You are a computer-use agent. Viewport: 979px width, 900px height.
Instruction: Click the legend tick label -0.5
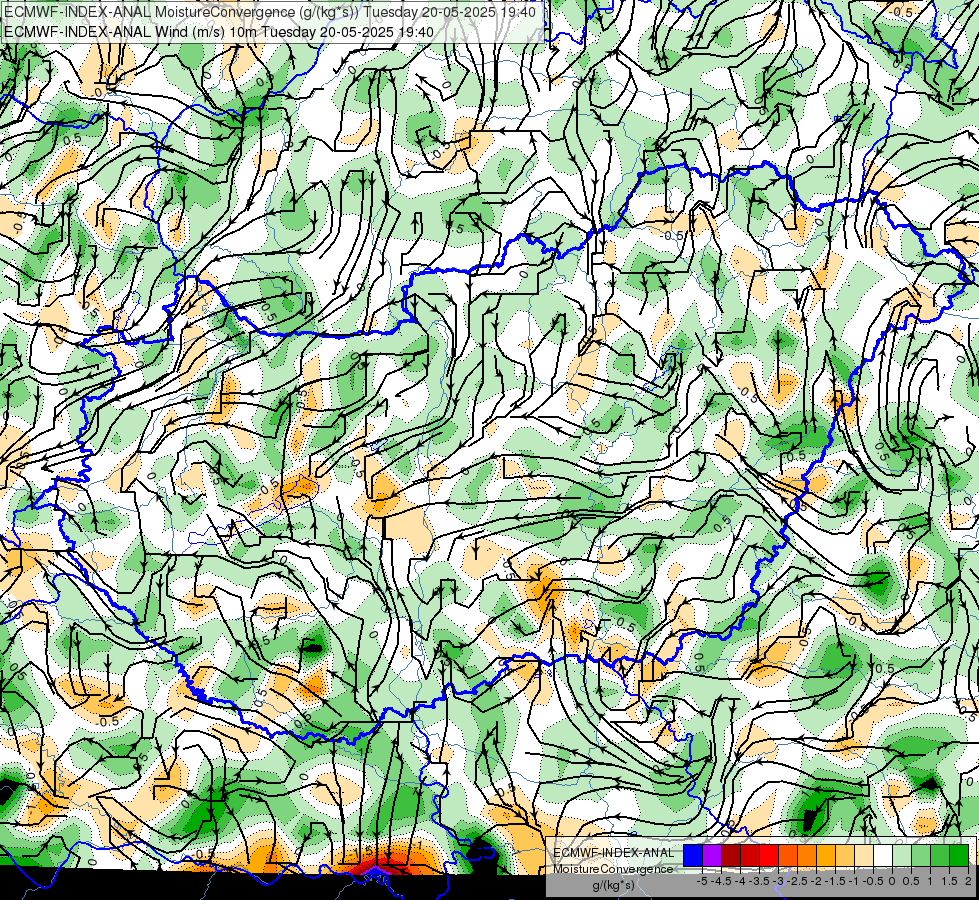coord(873,881)
